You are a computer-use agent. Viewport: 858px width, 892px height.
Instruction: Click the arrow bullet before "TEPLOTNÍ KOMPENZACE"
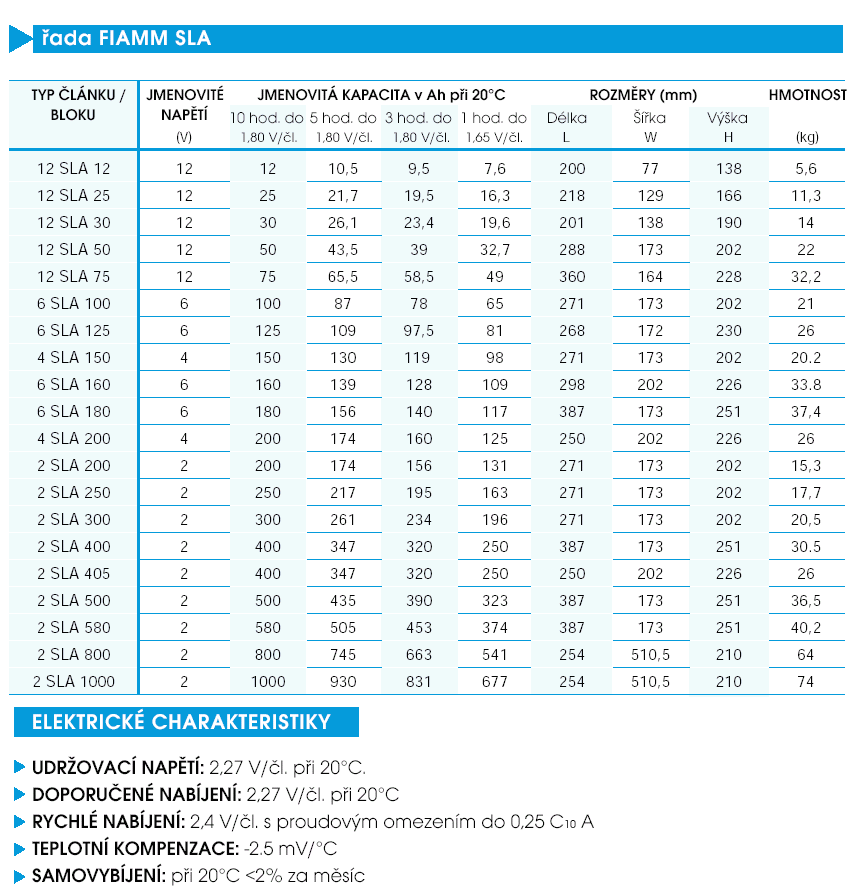(x=18, y=847)
